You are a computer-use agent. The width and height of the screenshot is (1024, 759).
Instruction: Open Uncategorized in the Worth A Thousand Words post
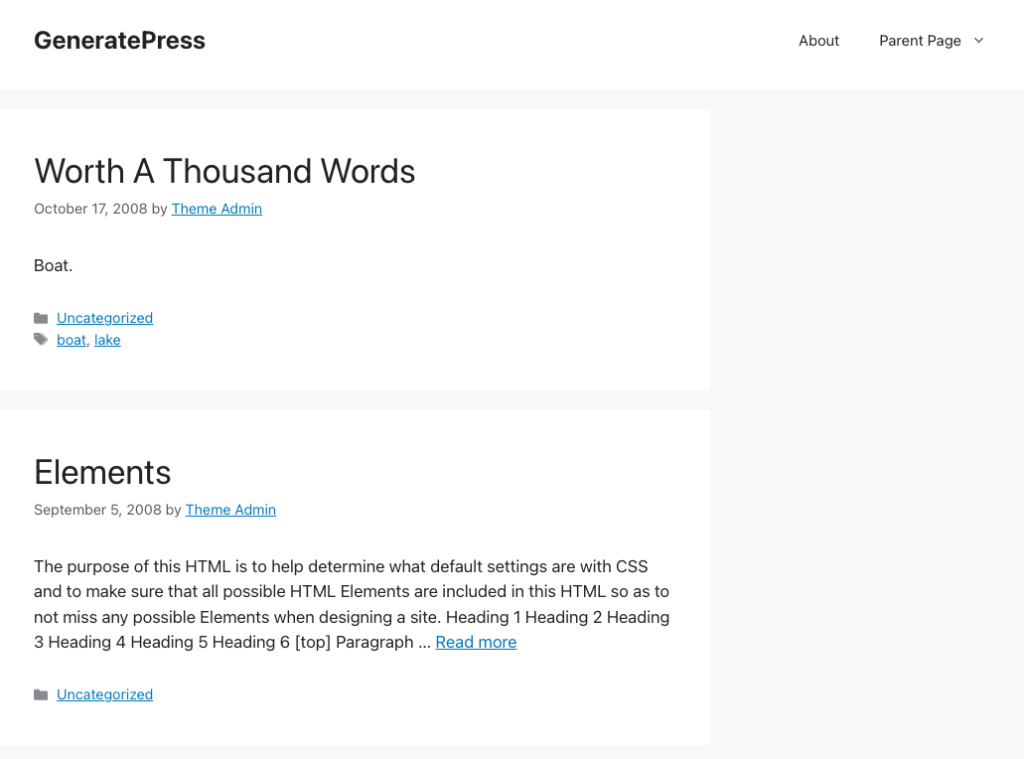point(104,318)
